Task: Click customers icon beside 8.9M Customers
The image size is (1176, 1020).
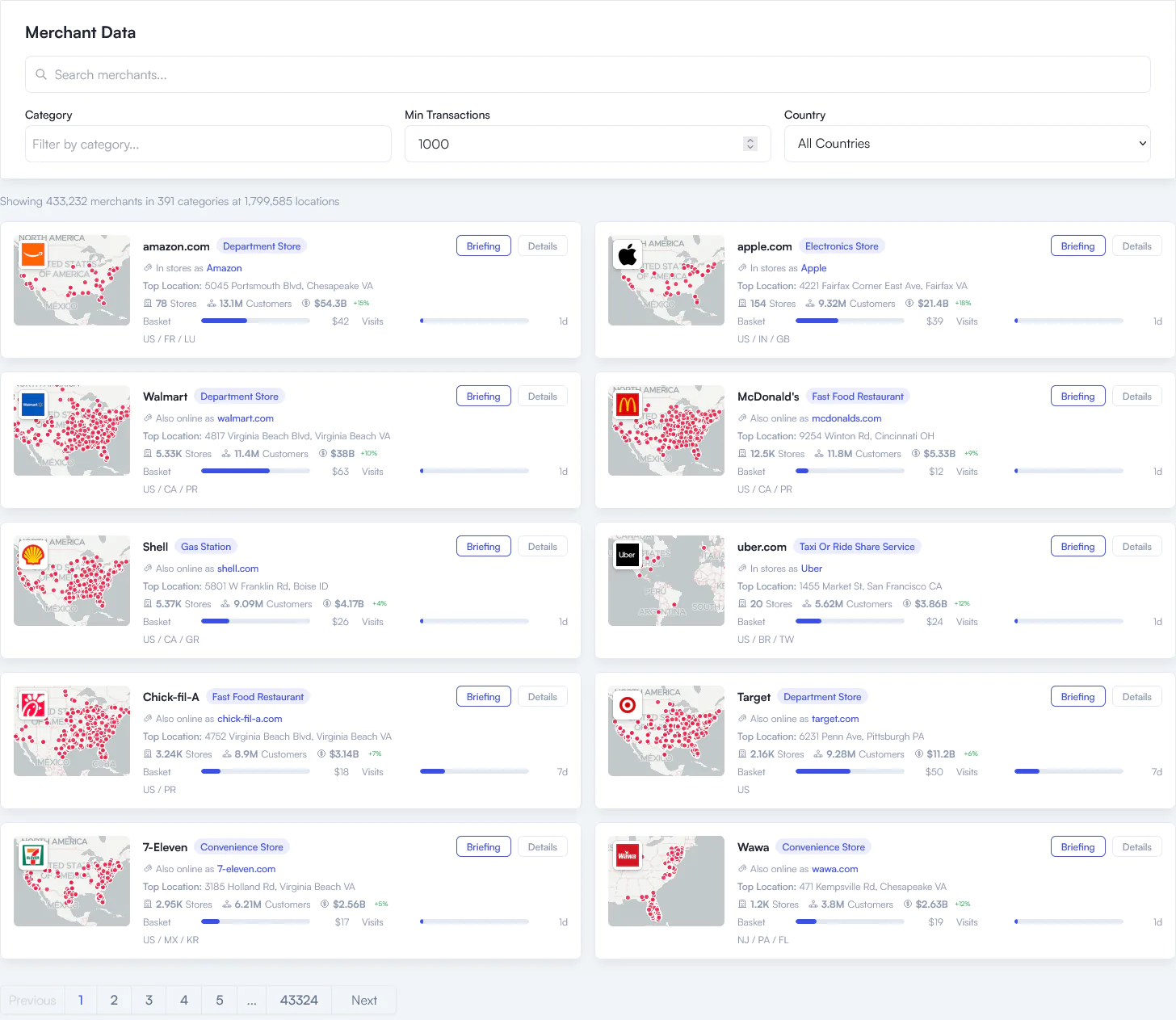Action: click(x=227, y=754)
